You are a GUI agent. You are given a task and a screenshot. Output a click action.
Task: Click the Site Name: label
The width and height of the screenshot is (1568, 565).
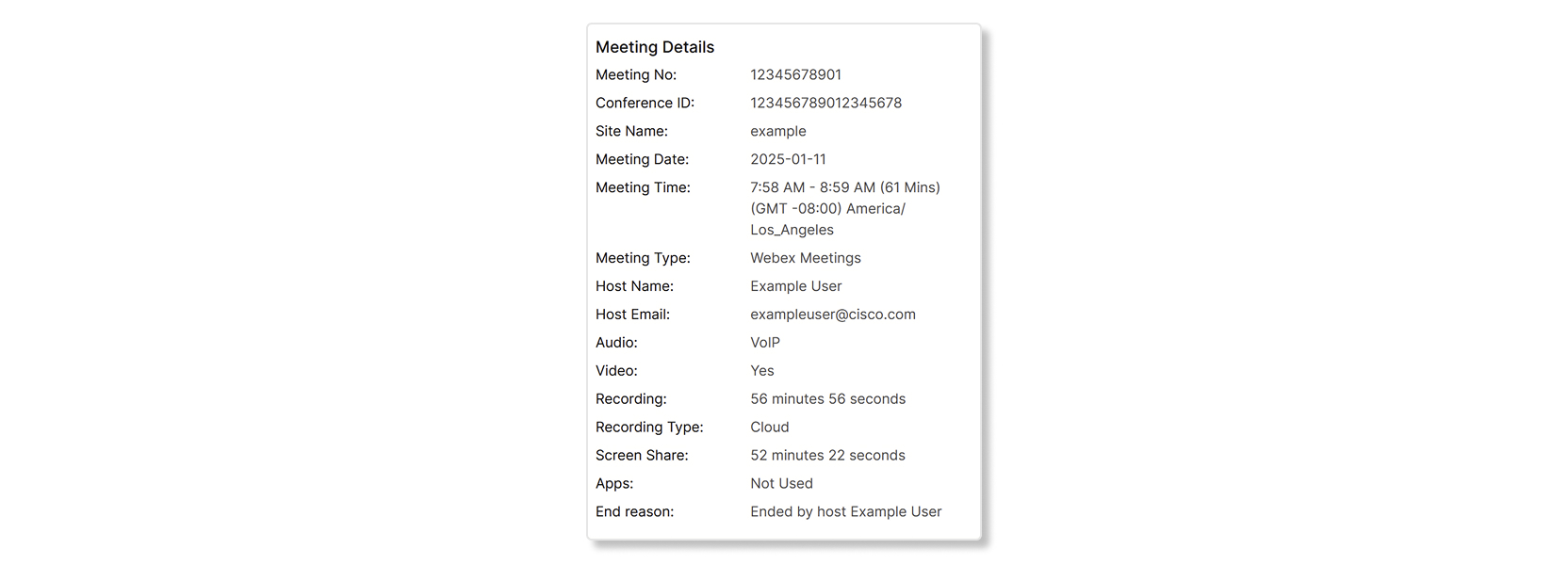pyautogui.click(x=631, y=131)
